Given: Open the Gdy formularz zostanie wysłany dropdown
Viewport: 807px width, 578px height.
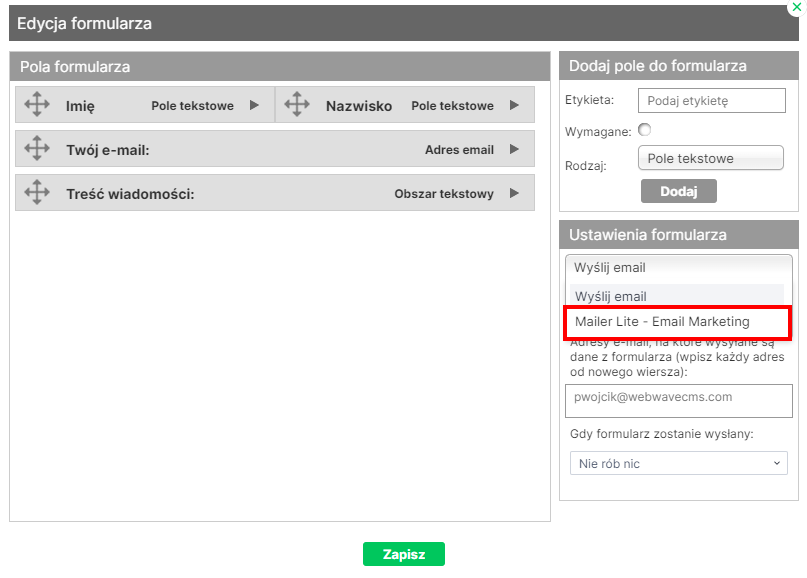Looking at the screenshot, I should [678, 463].
